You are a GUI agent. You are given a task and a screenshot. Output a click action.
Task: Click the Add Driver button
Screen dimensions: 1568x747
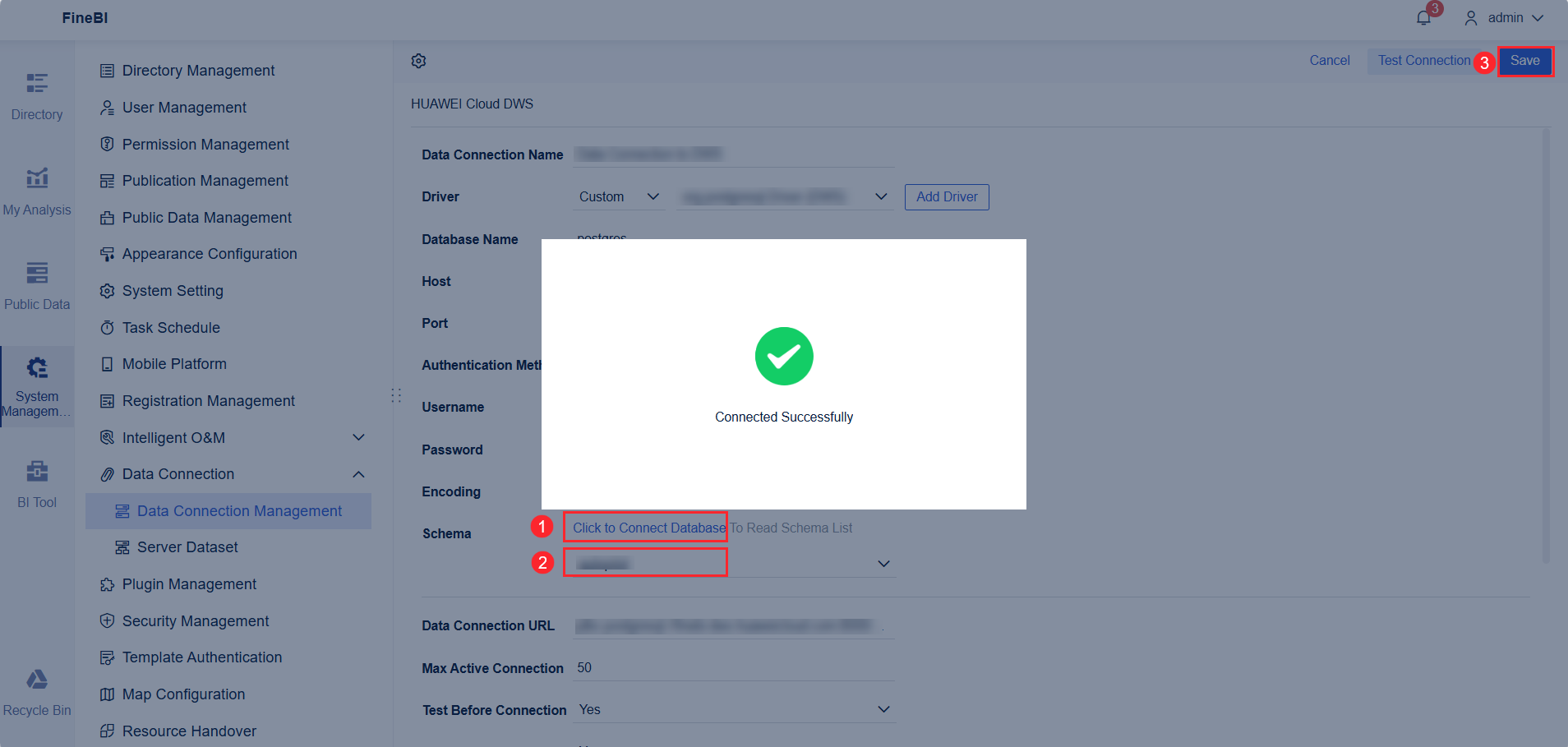[947, 197]
